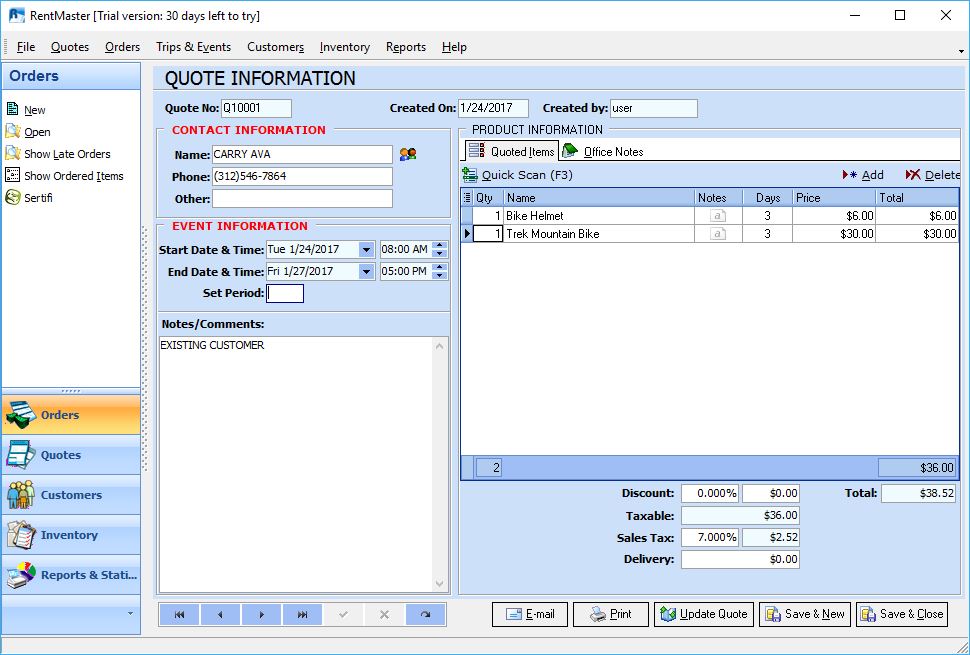The image size is (970, 655).
Task: Open the Customers navigation panel
Action: [70, 495]
